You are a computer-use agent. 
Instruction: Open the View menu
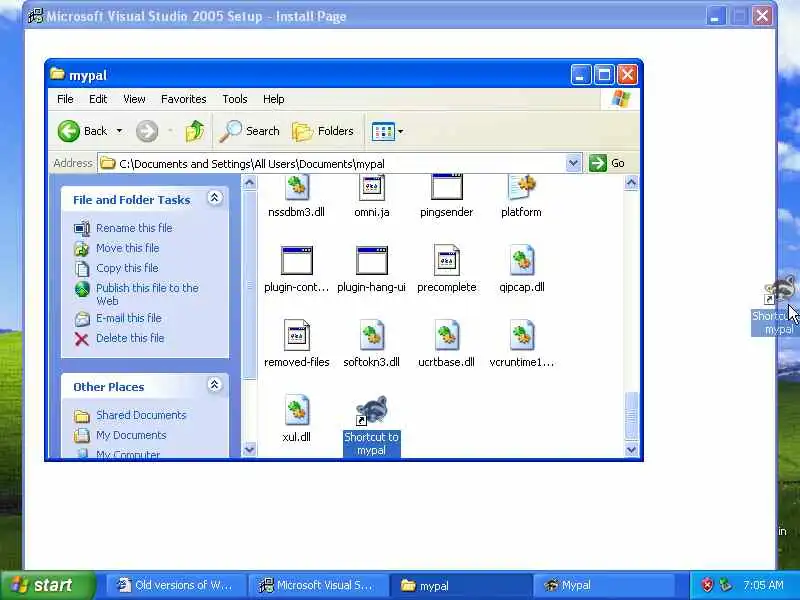click(134, 99)
